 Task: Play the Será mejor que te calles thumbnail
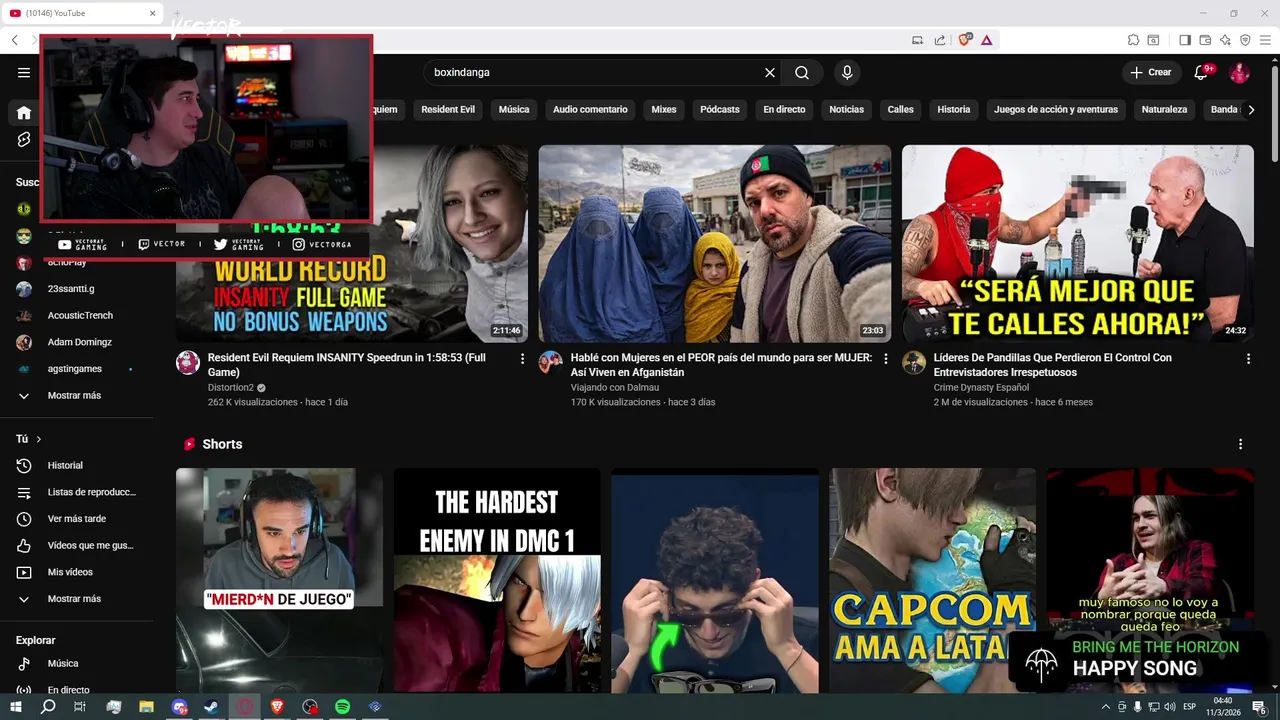(1078, 244)
